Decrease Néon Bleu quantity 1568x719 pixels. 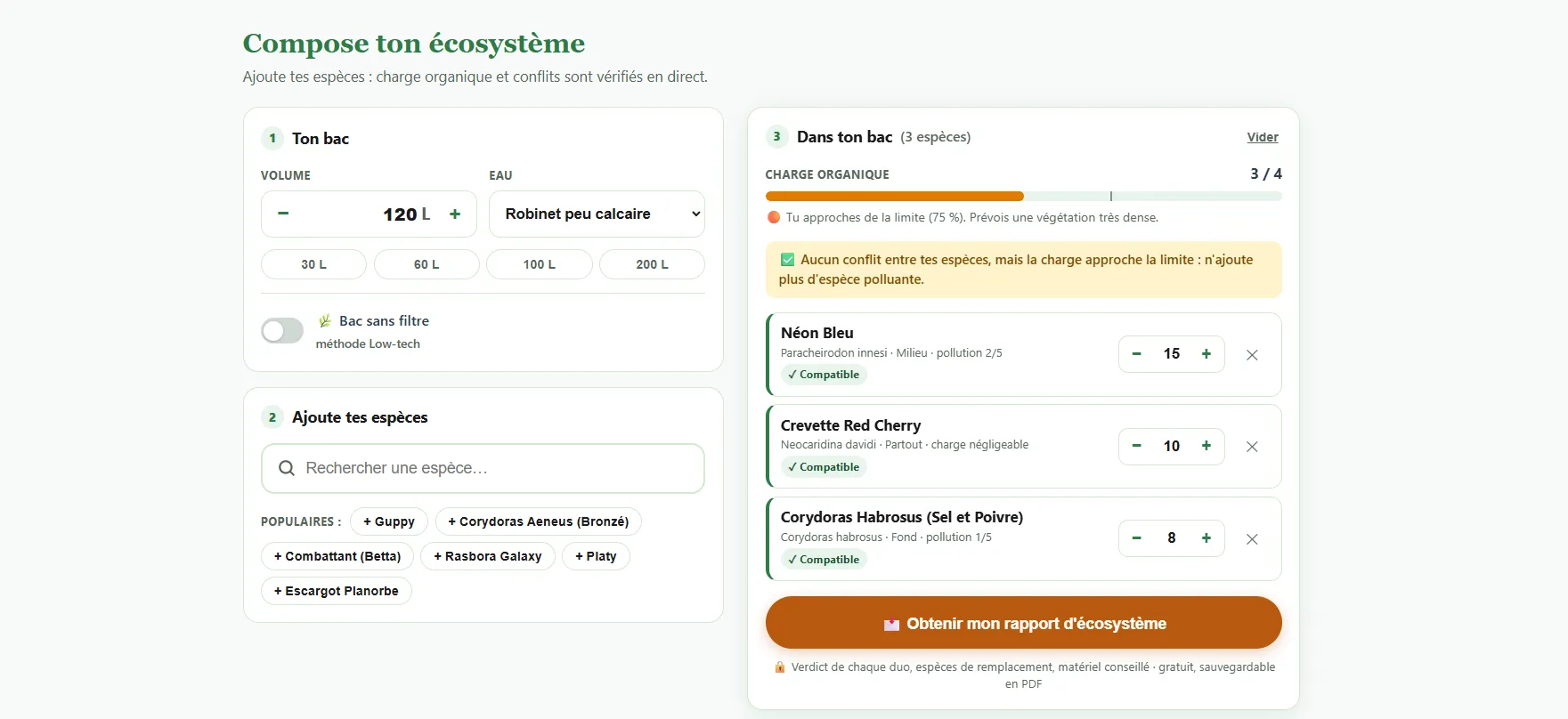pyautogui.click(x=1137, y=354)
